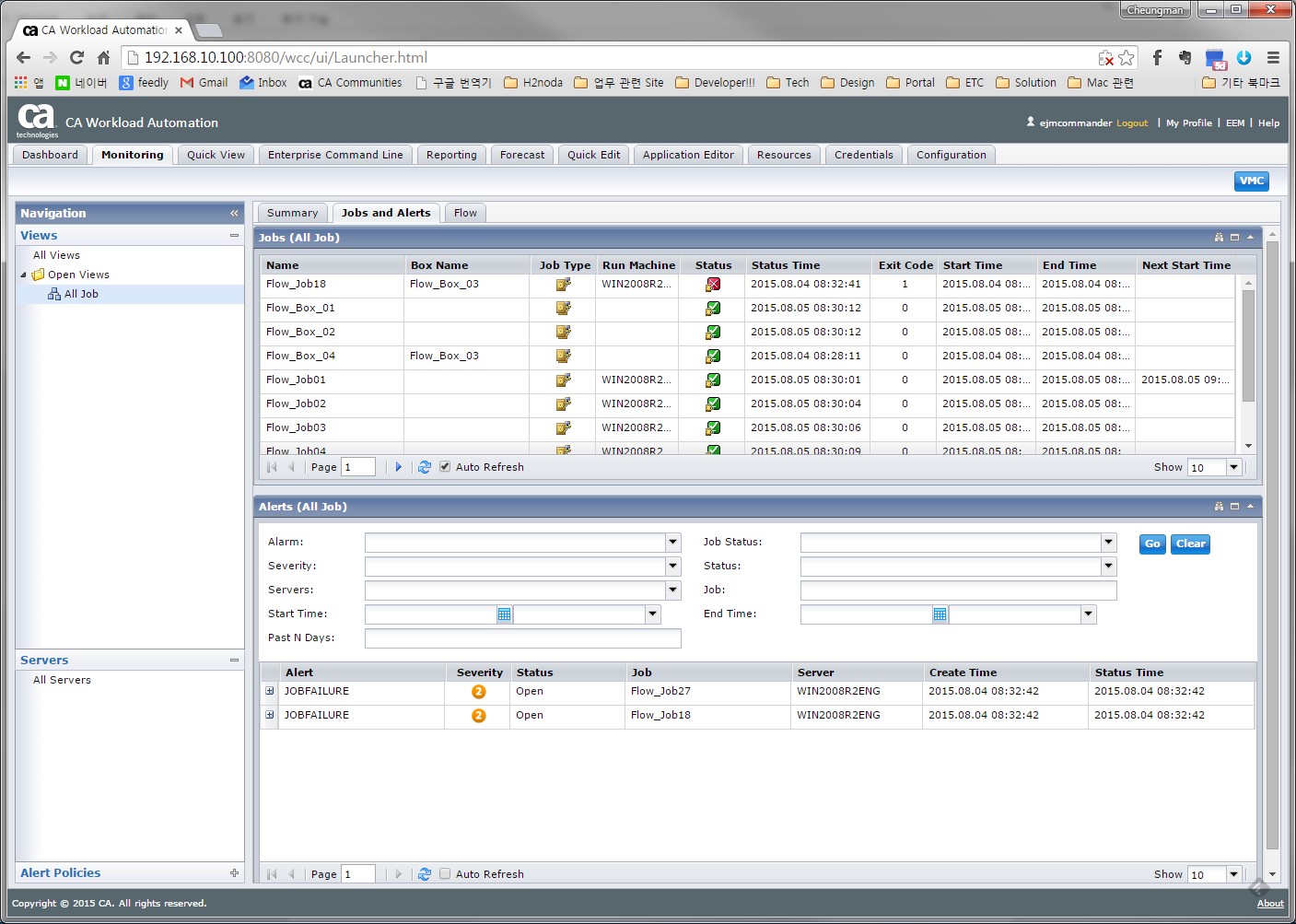This screenshot has width=1296, height=924.
Task: Click the job type icon for Flow_Box_01
Action: point(563,309)
